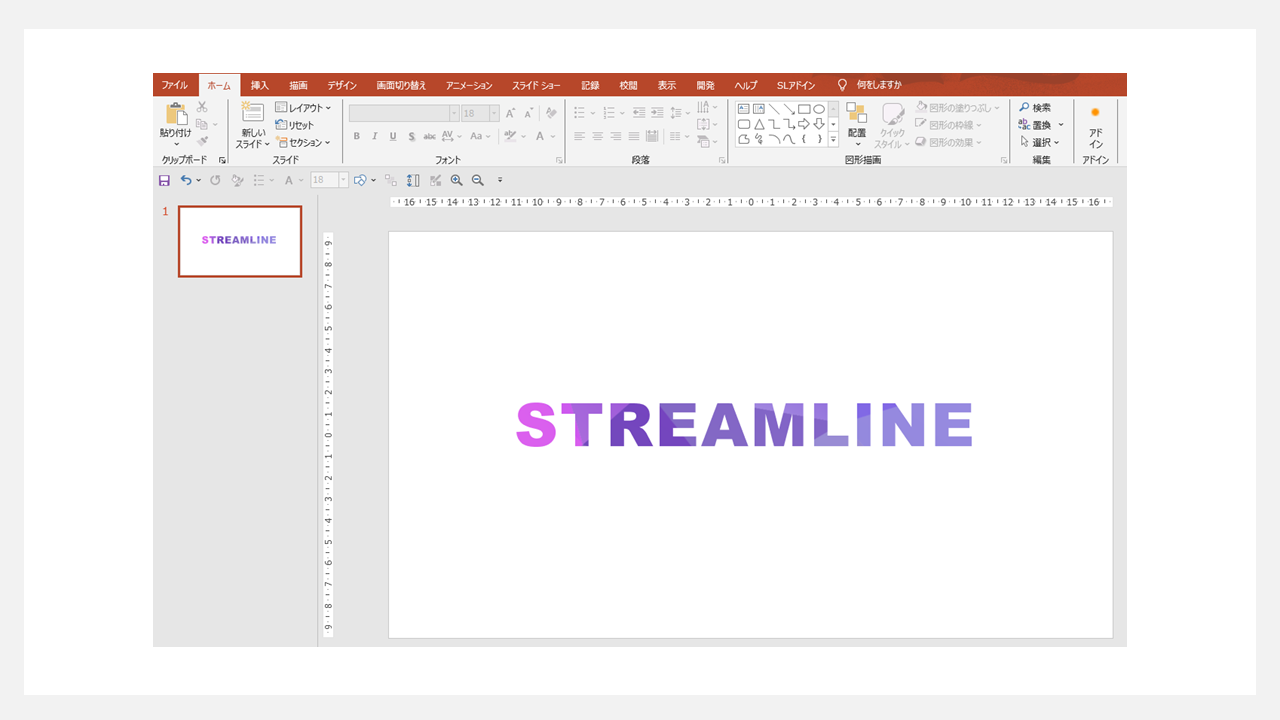Image resolution: width=1280 pixels, height=720 pixels.
Task: Click the 何をしますか Tell Me search box
Action: tap(870, 85)
